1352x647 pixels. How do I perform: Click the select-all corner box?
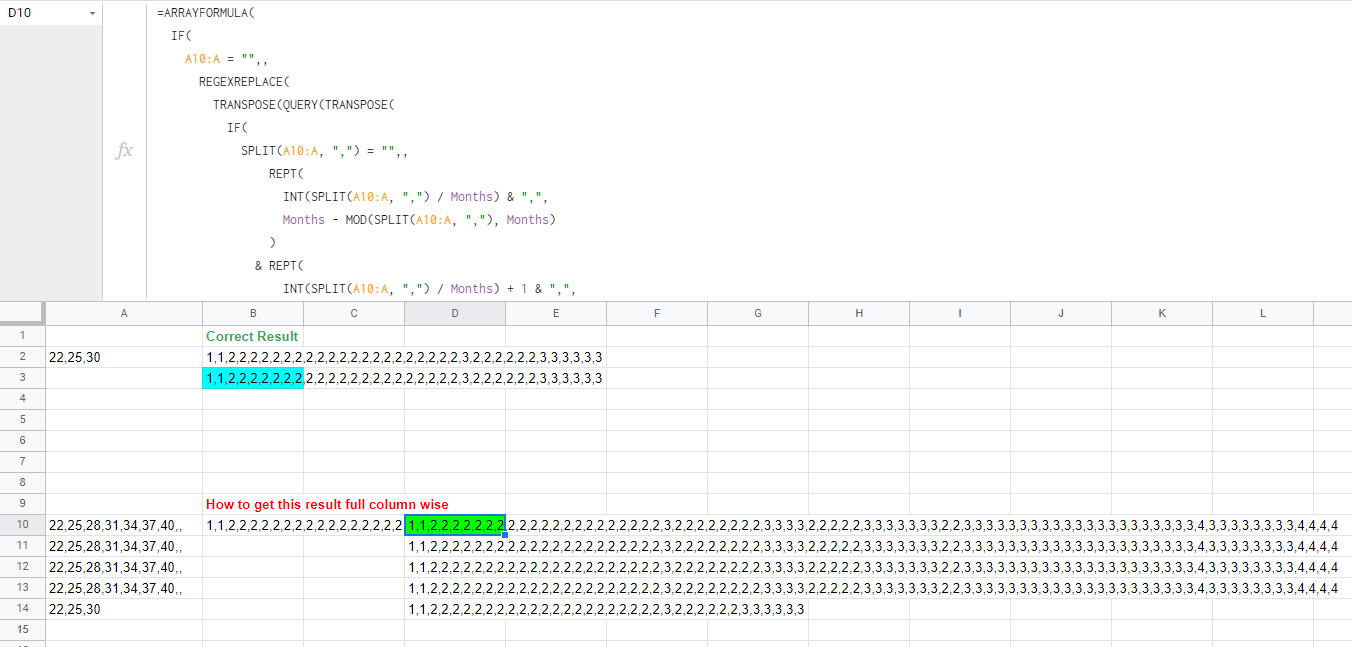point(22,313)
